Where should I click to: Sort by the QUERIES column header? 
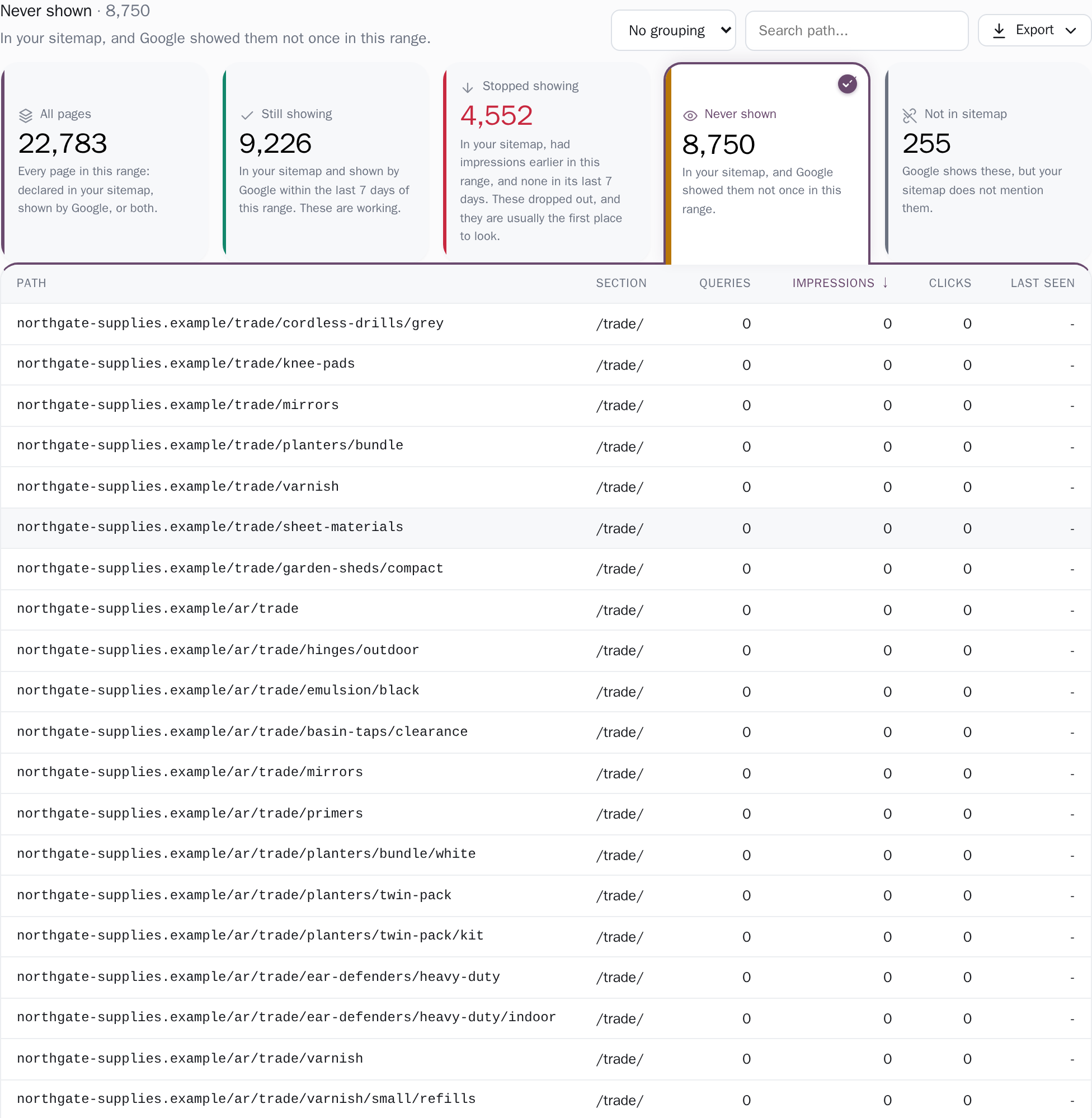coord(724,283)
